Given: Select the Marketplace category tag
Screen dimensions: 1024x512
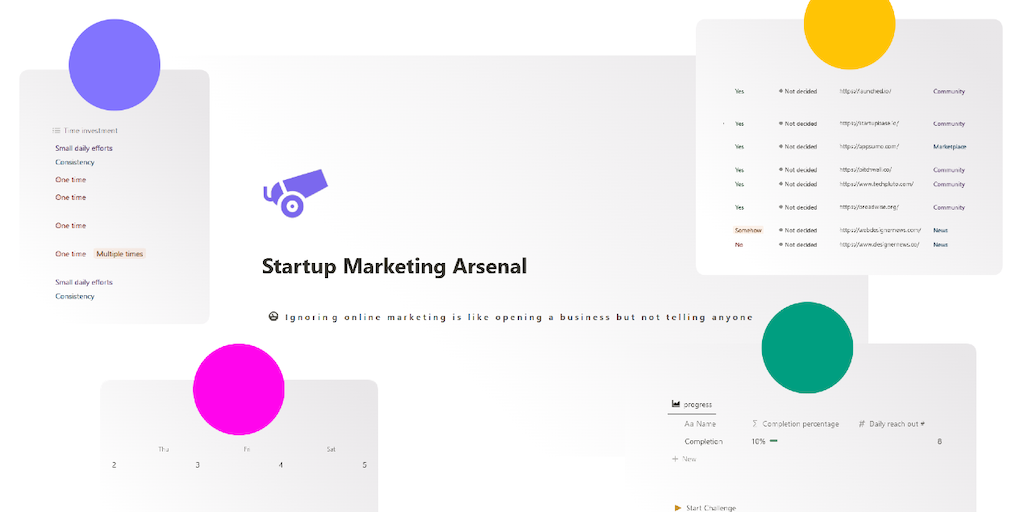Looking at the screenshot, I should 949,147.
